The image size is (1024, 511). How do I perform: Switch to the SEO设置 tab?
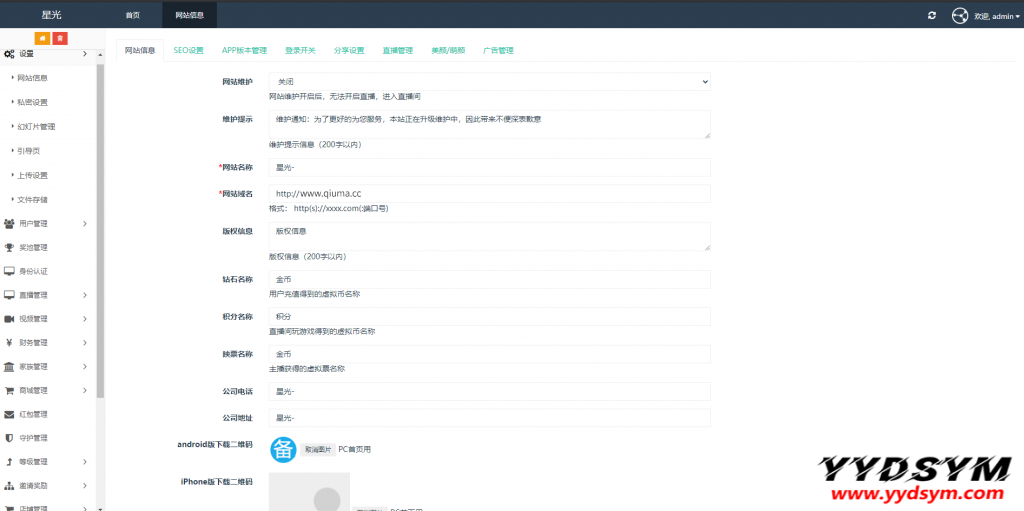click(x=188, y=50)
